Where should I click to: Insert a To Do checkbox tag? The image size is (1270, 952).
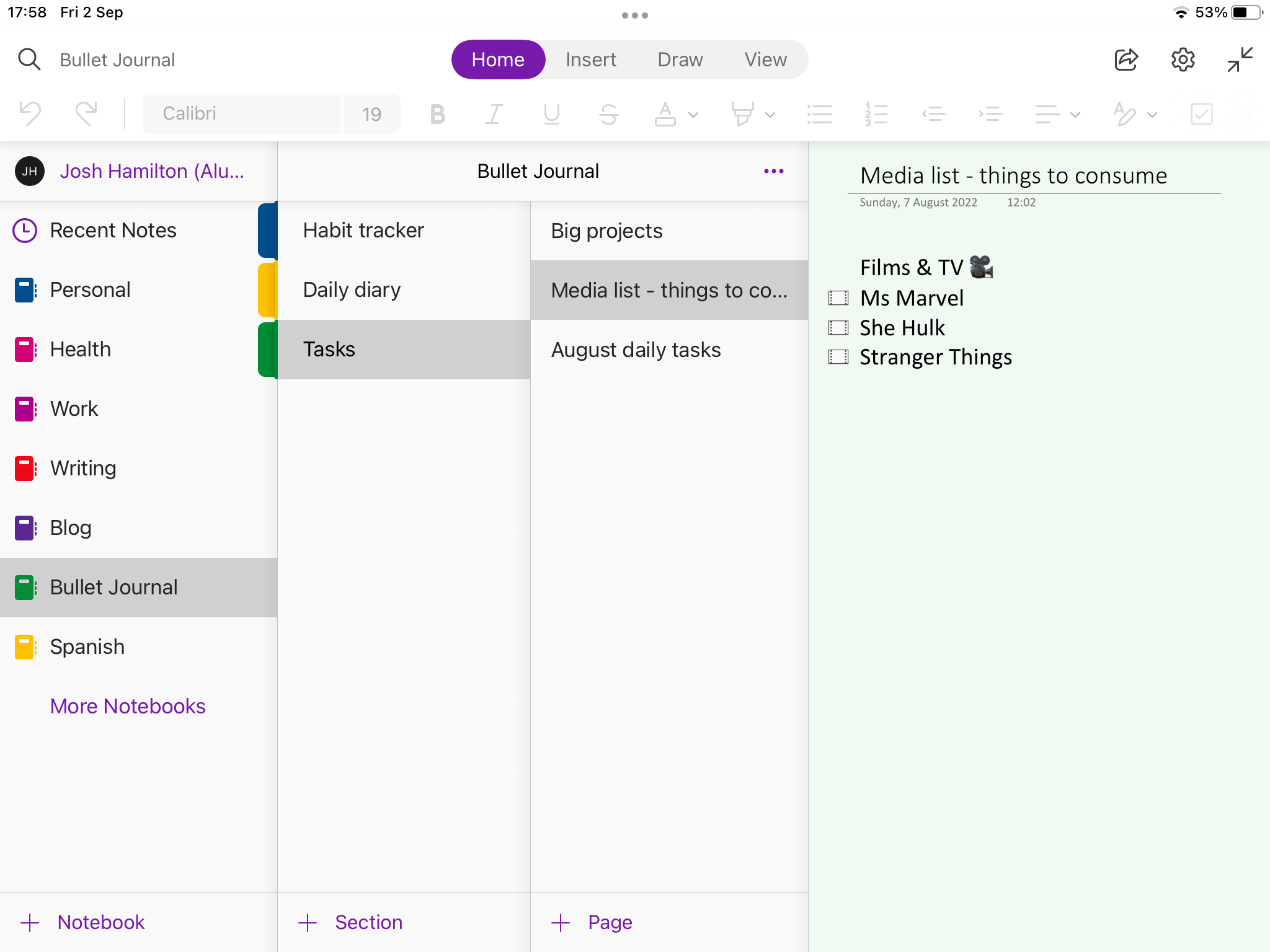pyautogui.click(x=1201, y=114)
